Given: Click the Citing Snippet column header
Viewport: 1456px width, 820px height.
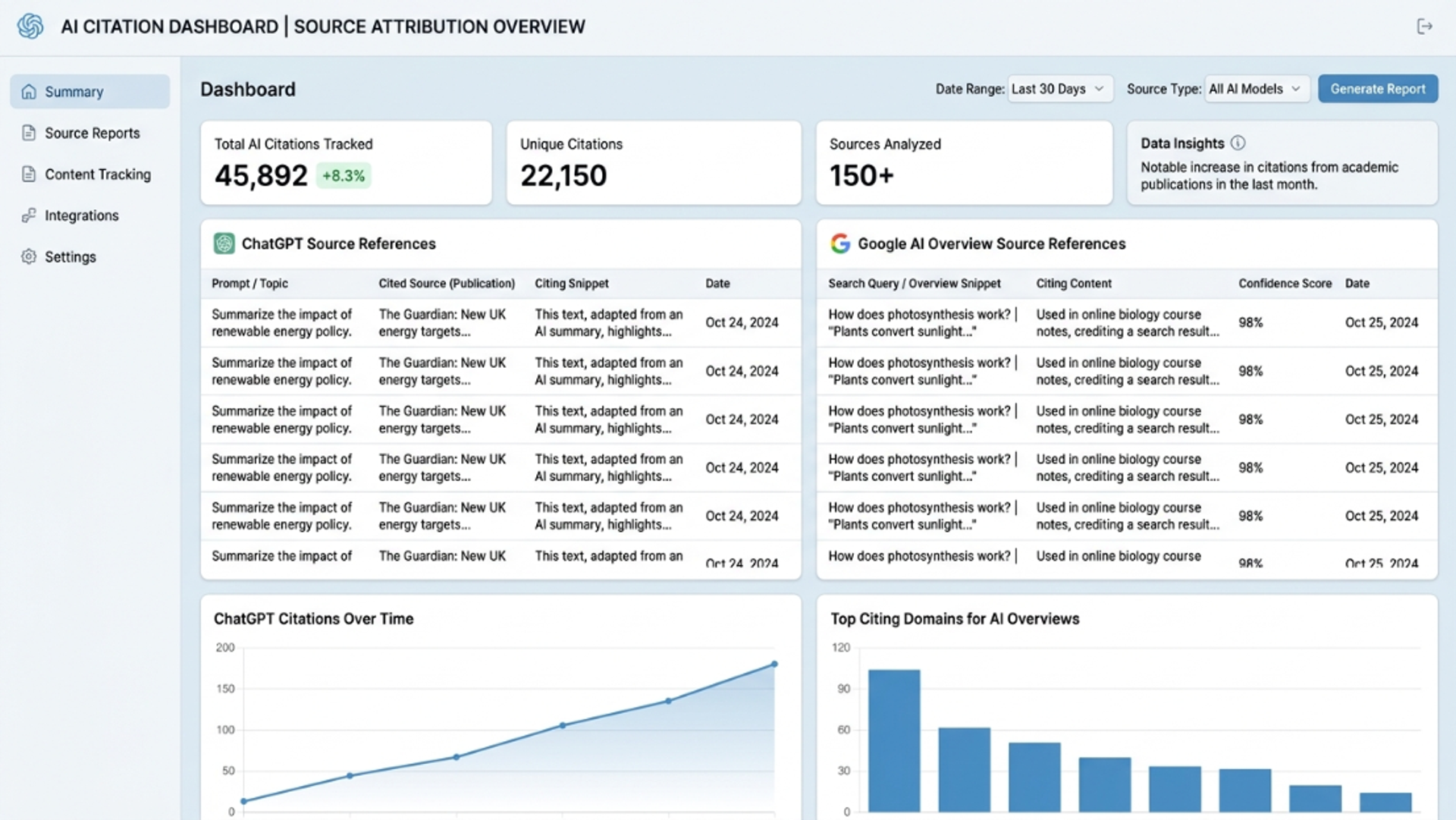Looking at the screenshot, I should point(571,283).
